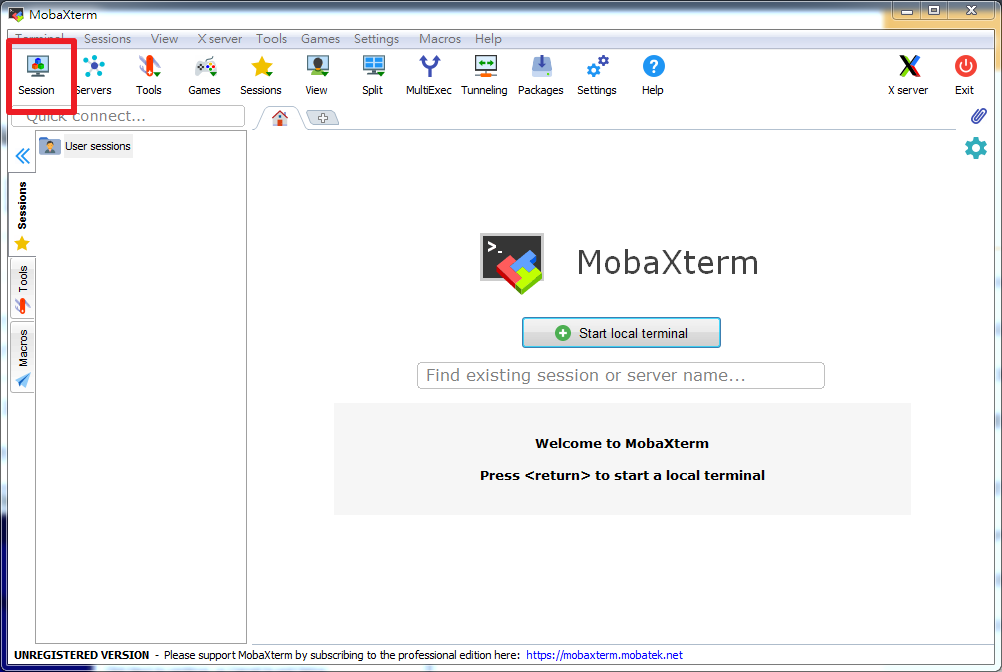Open the Settings menu in menu bar
This screenshot has height=672, width=1002.
[x=376, y=39]
